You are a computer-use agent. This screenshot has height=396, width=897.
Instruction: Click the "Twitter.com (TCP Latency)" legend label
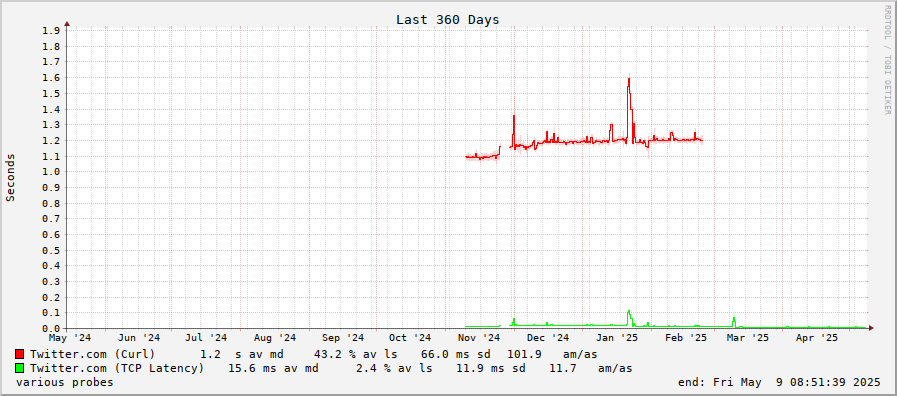[117, 369]
